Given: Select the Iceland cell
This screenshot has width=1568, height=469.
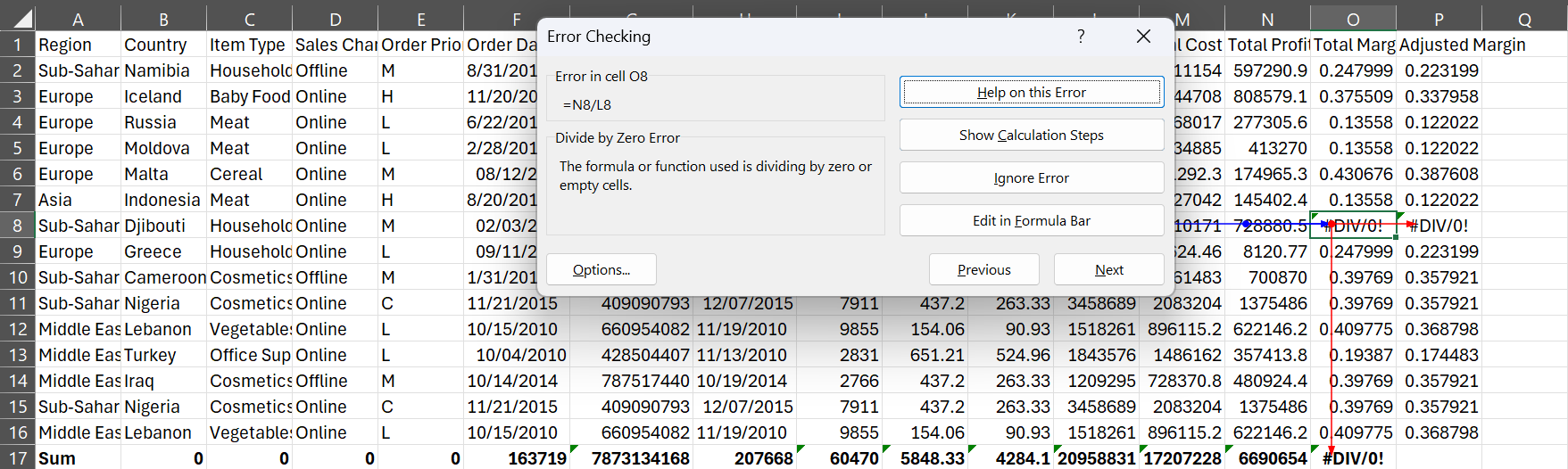Looking at the screenshot, I should (x=163, y=96).
